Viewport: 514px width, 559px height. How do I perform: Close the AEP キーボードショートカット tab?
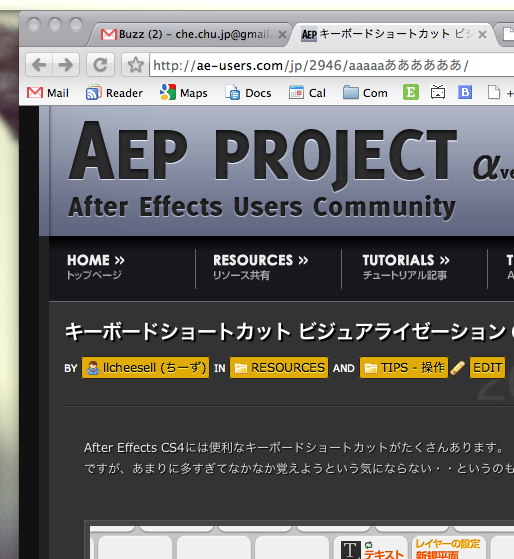click(482, 35)
